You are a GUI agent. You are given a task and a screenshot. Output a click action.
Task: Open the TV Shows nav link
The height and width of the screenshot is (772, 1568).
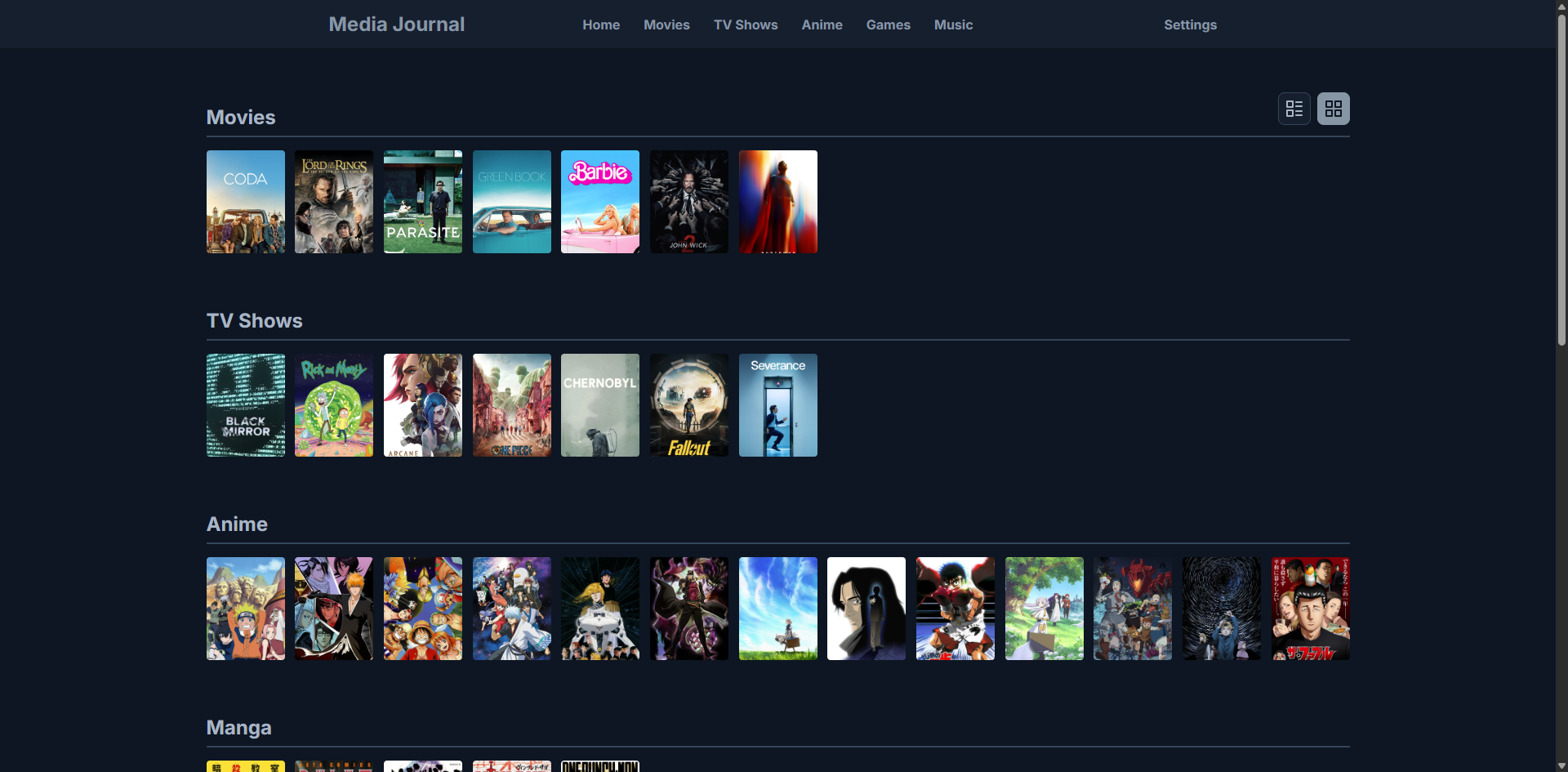[746, 25]
